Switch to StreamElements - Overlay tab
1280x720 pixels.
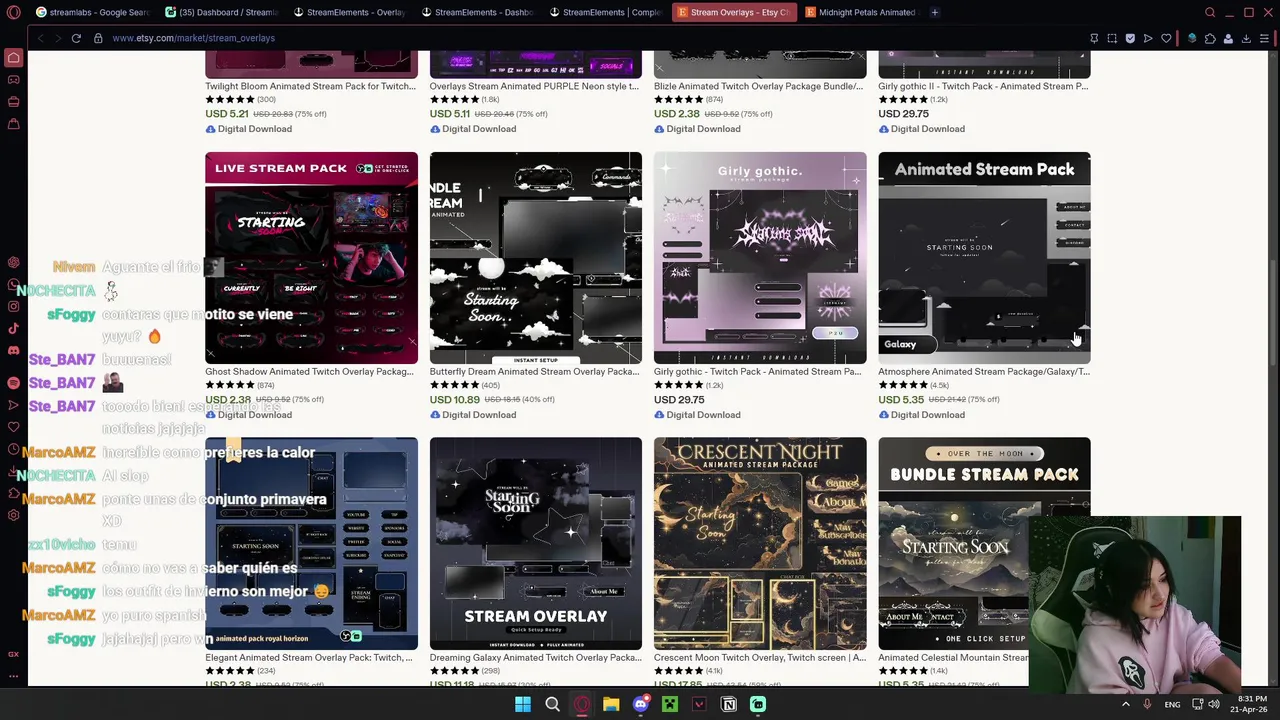349,12
